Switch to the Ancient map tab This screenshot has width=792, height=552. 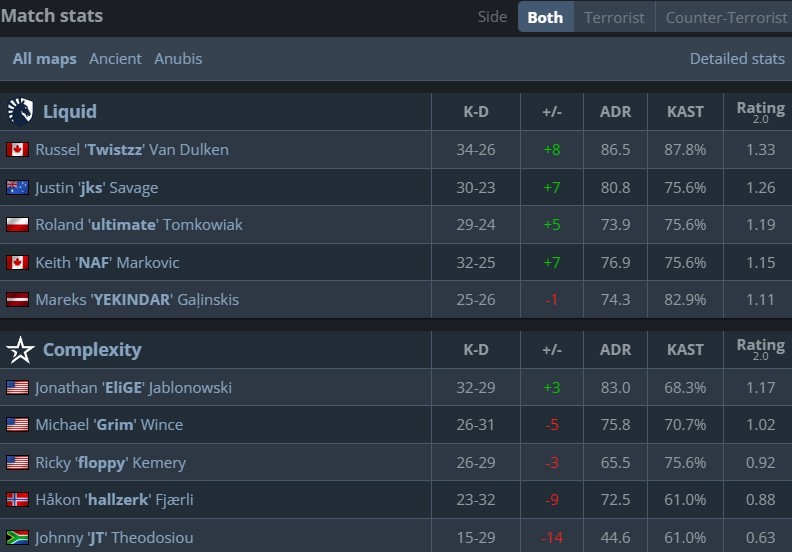pyautogui.click(x=115, y=59)
